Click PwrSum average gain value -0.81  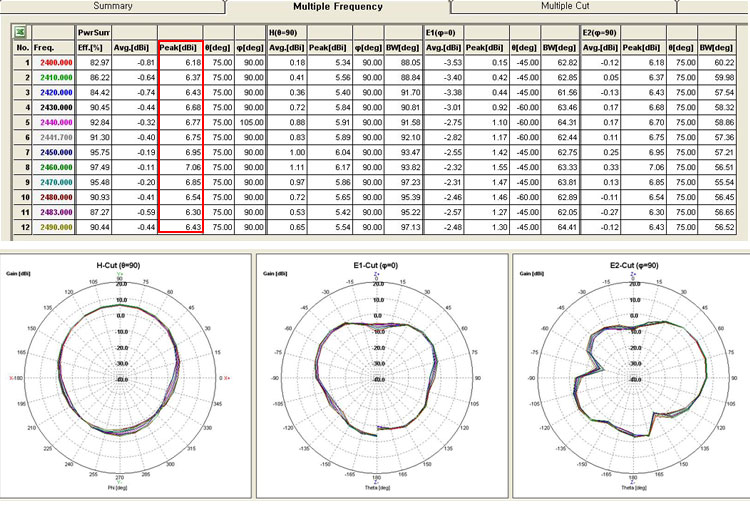point(134,63)
